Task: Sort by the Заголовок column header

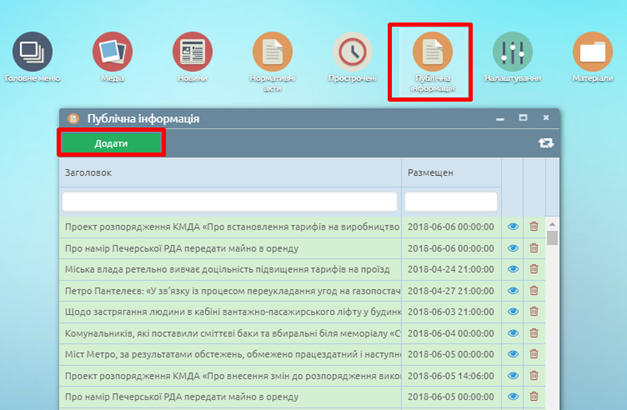Action: (229, 173)
